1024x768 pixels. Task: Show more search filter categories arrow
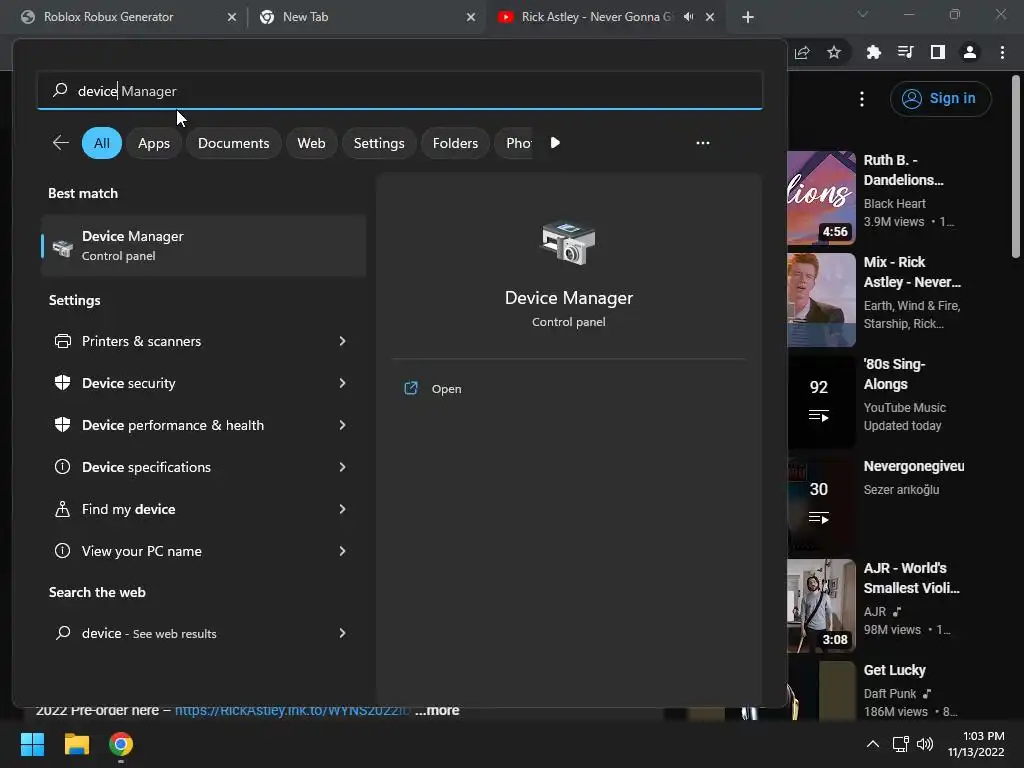pos(555,142)
